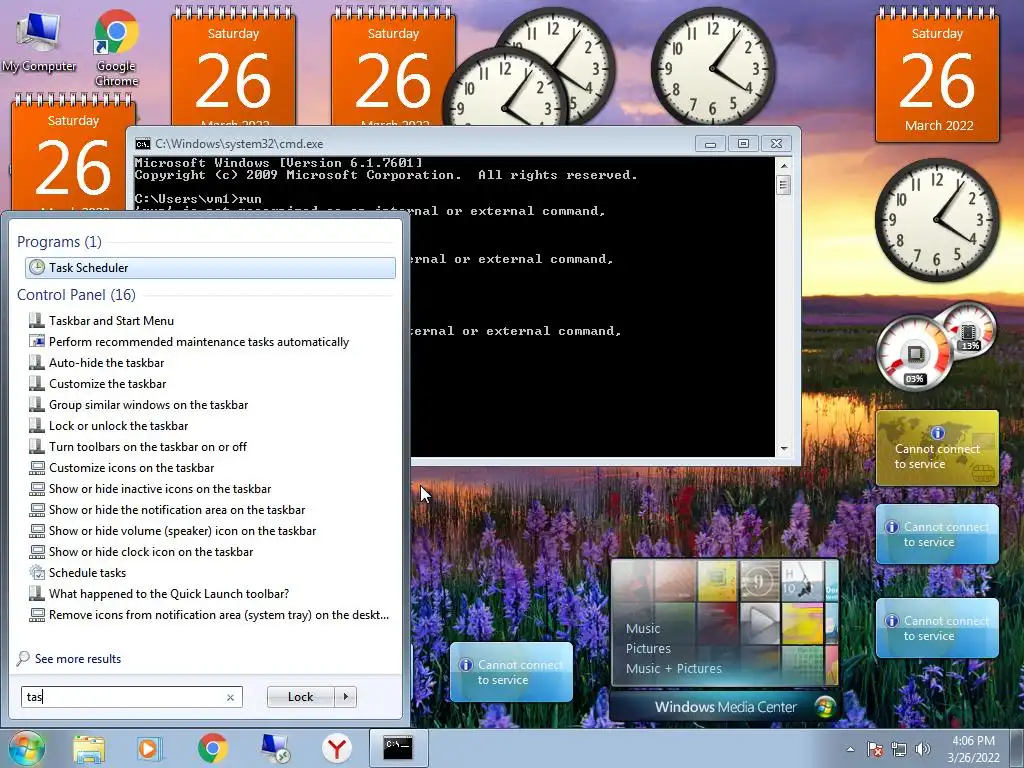Open My Computer desktop icon
The image size is (1024, 768).
(x=39, y=41)
